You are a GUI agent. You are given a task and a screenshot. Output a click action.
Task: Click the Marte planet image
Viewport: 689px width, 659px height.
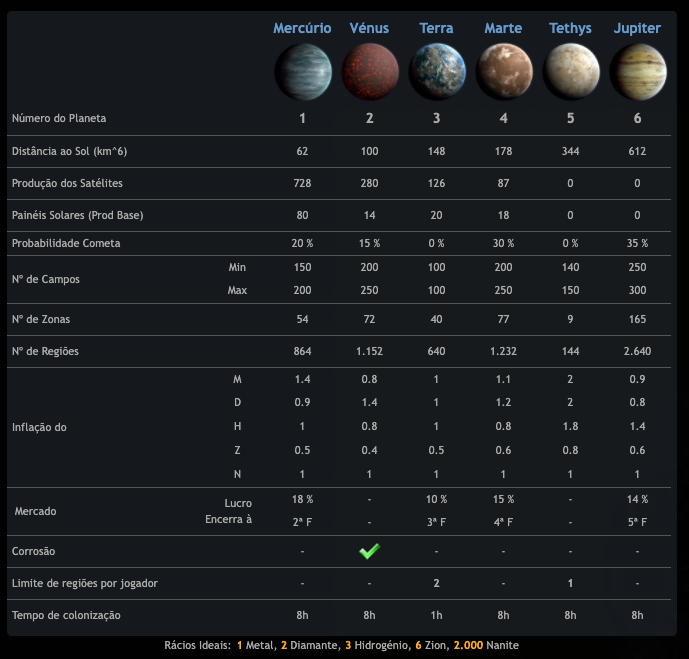pos(504,72)
